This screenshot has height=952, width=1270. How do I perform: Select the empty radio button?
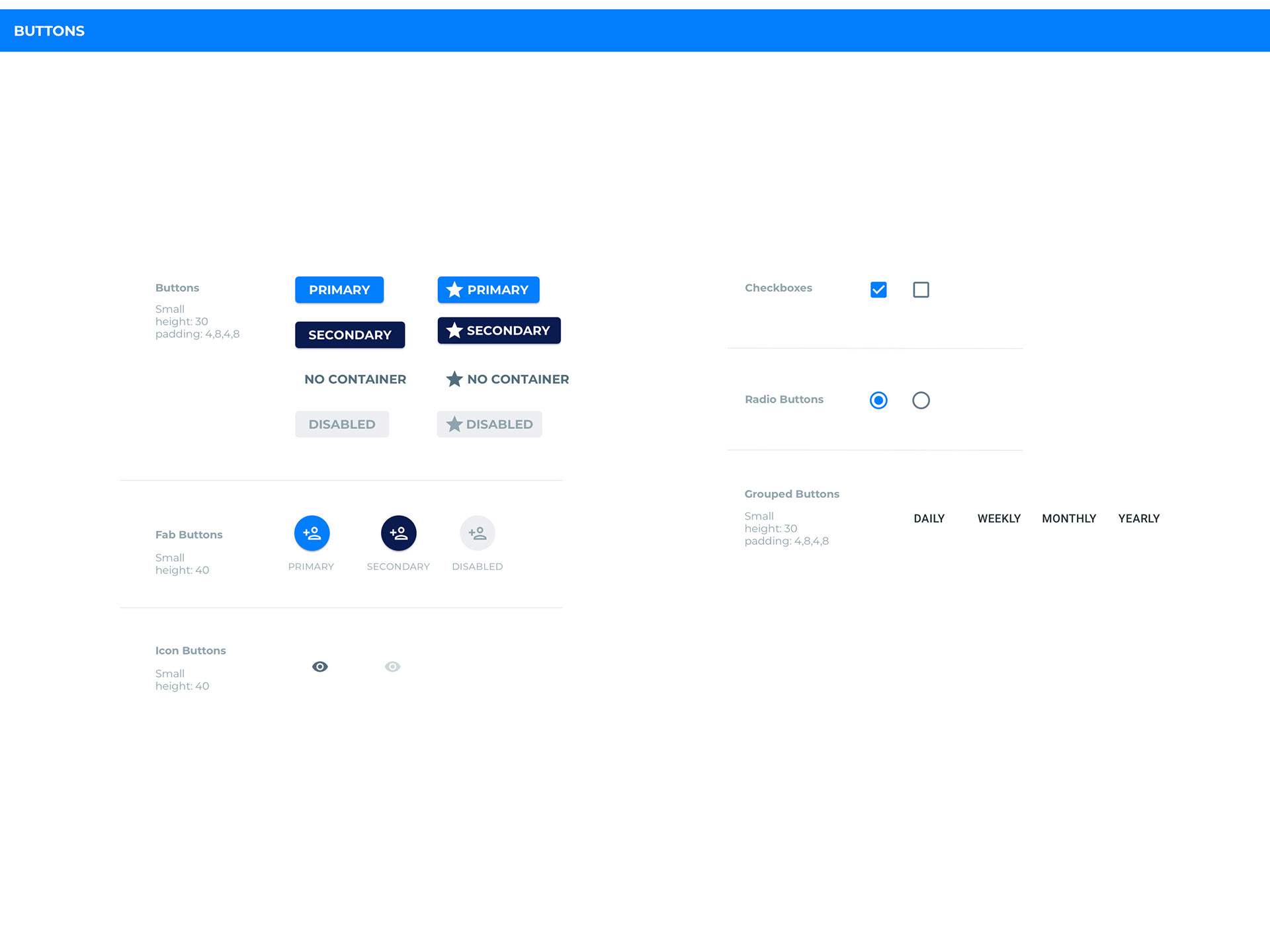pyautogui.click(x=921, y=400)
